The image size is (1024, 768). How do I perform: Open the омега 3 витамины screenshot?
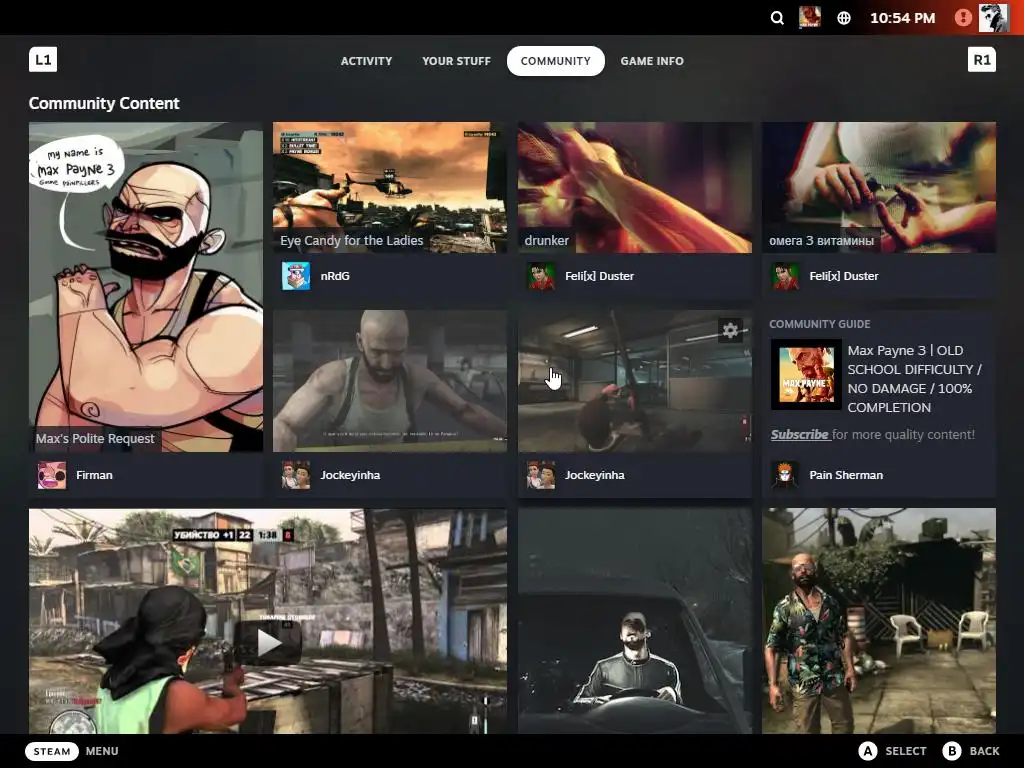click(879, 187)
